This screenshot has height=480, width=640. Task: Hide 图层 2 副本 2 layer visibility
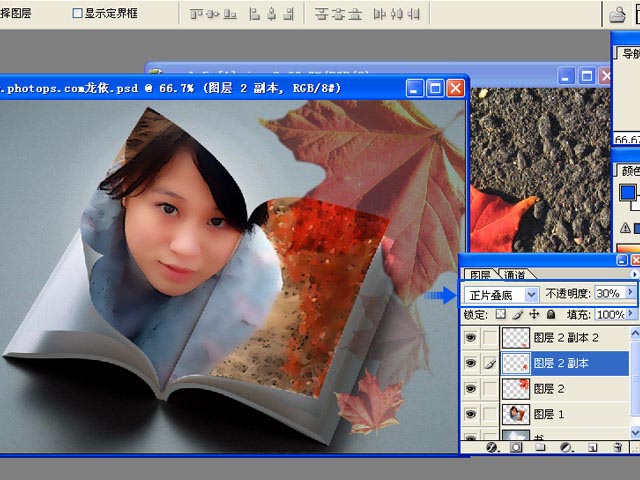[471, 338]
